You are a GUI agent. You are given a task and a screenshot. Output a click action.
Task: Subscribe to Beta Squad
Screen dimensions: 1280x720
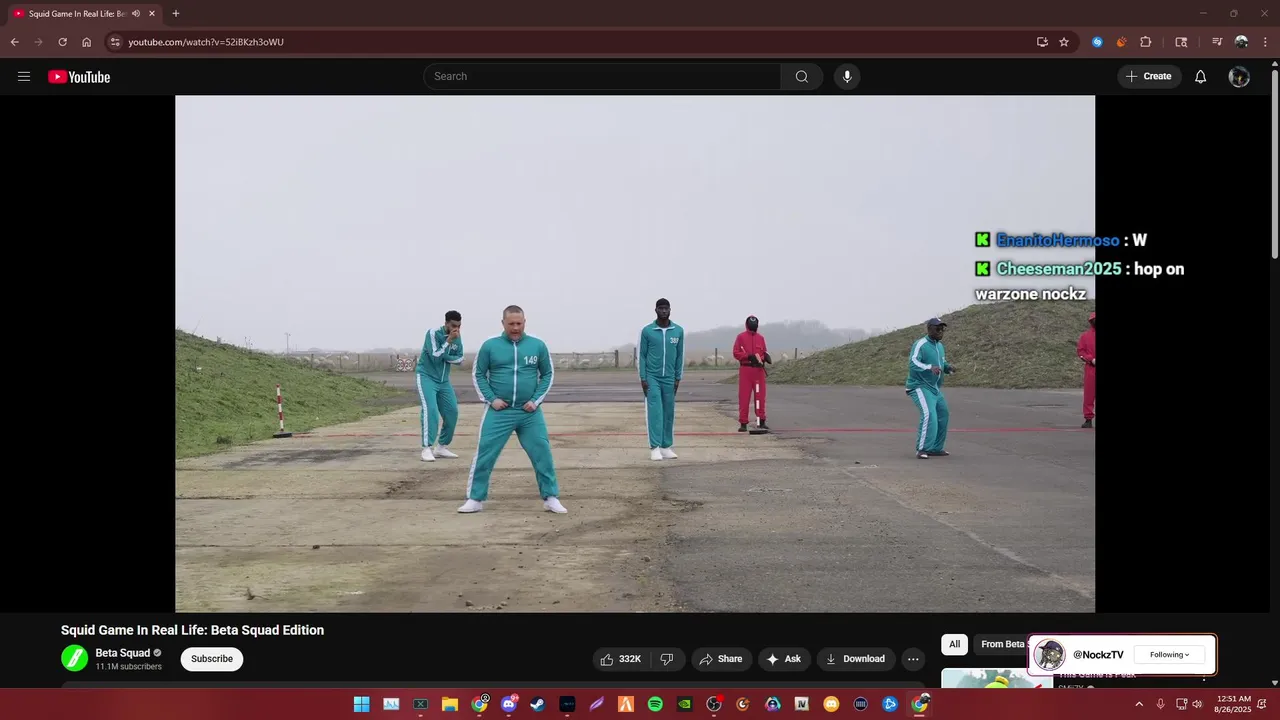click(212, 659)
